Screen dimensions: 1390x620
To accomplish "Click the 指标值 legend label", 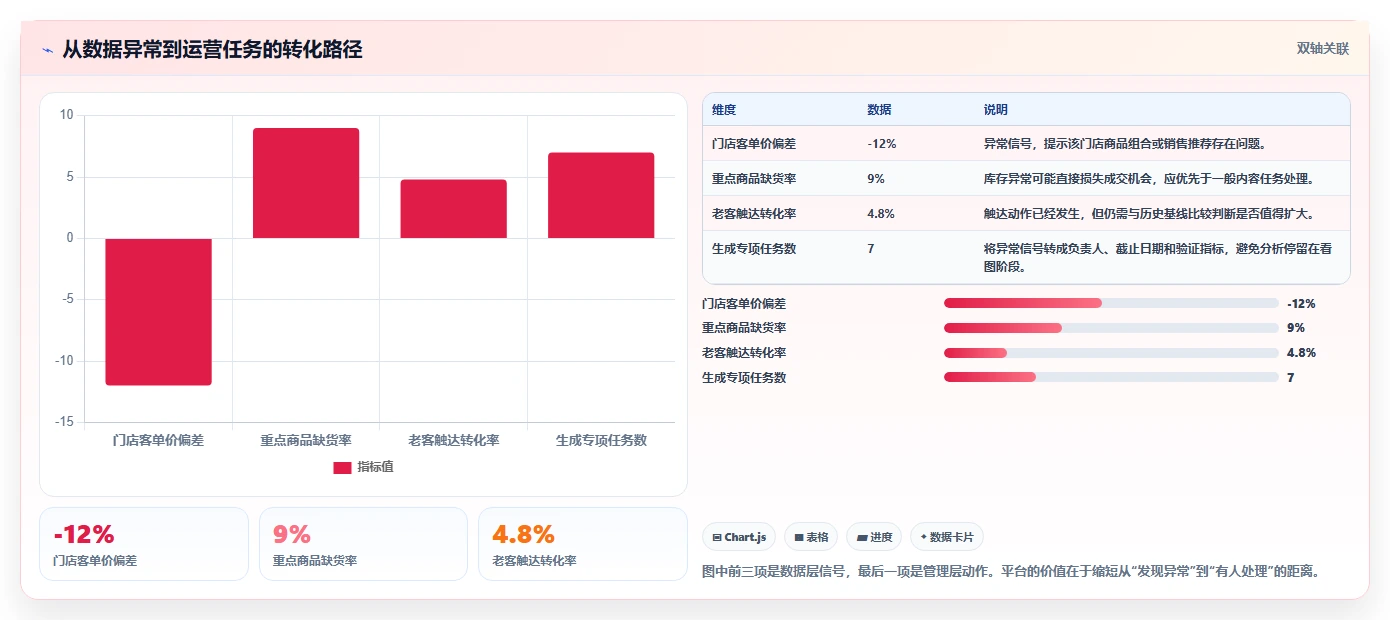I will [375, 467].
